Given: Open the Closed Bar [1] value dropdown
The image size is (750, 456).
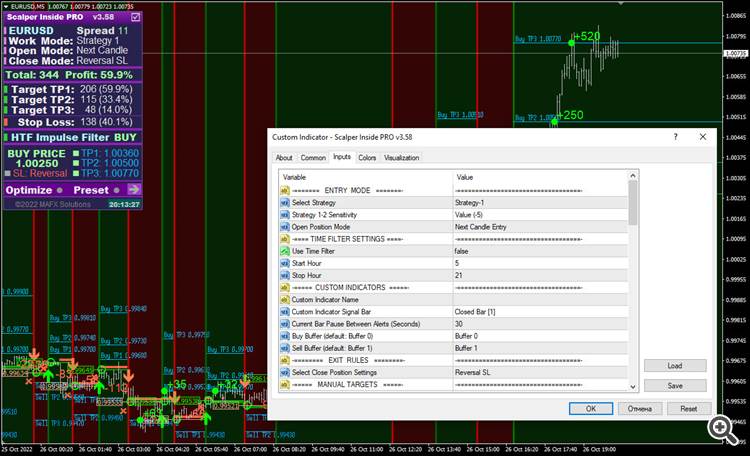Looking at the screenshot, I should pyautogui.click(x=540, y=312).
